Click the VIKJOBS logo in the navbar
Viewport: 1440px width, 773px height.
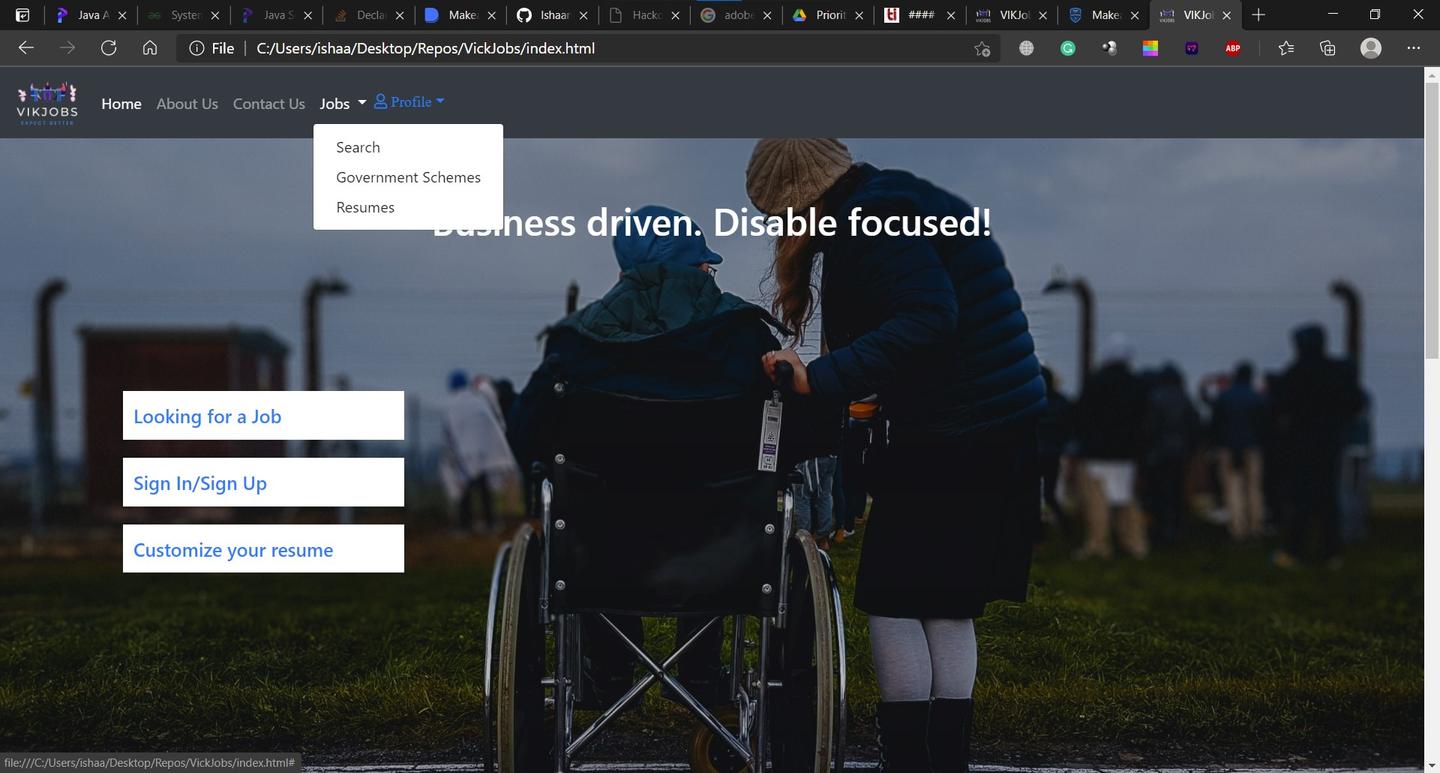[47, 103]
